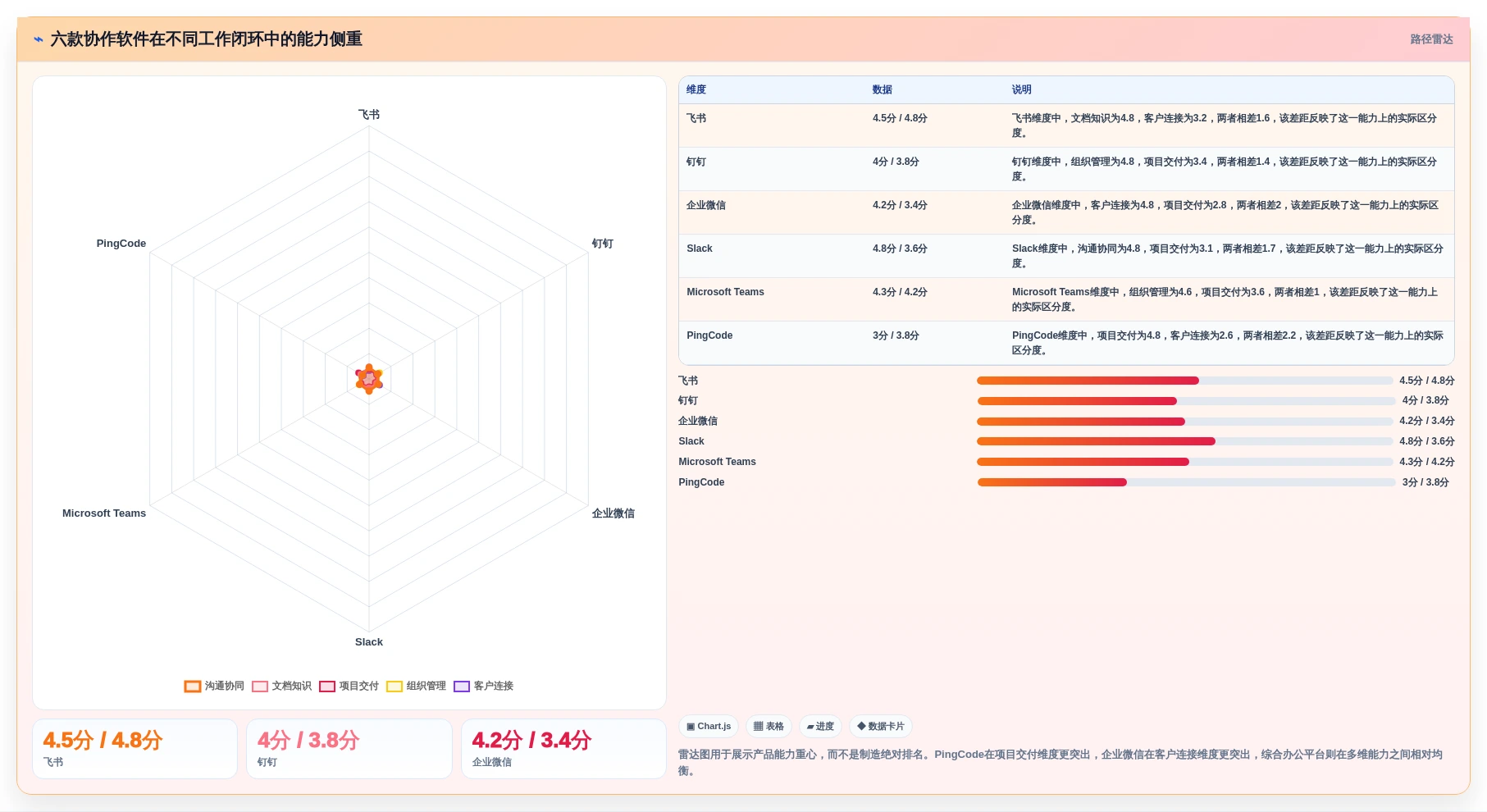The height and width of the screenshot is (812, 1487).
Task: Click the PingCode progress bar
Action: pyautogui.click(x=1186, y=482)
